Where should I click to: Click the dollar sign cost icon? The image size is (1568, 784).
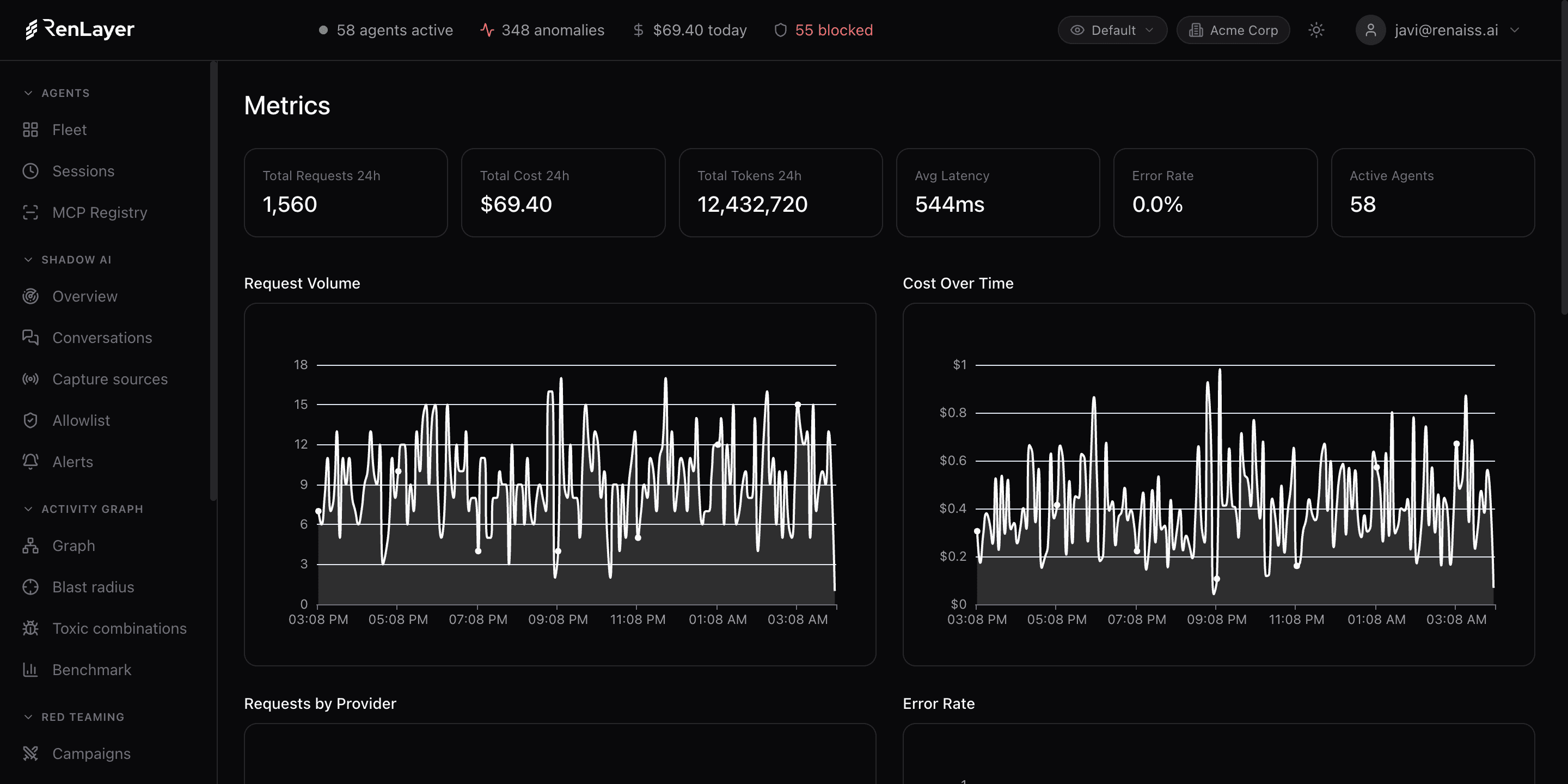click(x=638, y=30)
